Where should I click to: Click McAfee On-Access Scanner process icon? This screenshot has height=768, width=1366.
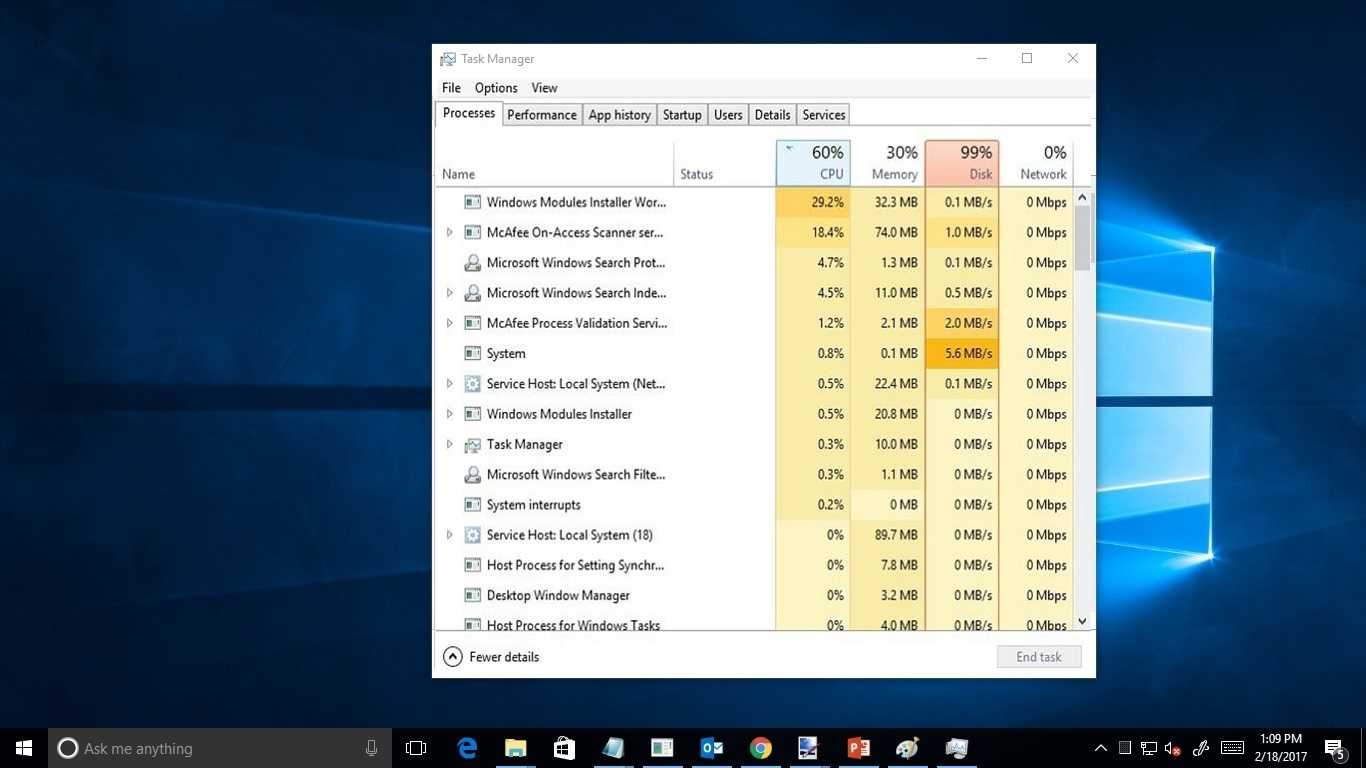tap(473, 232)
